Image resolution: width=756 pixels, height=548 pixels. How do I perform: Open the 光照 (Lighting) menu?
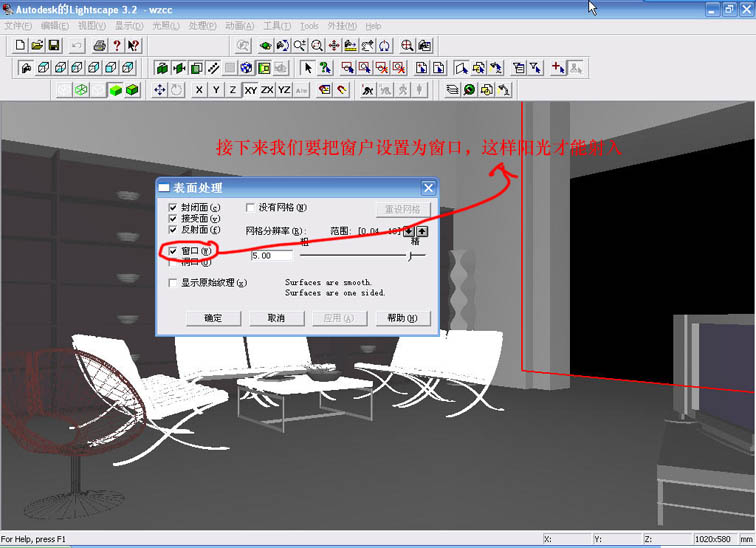click(166, 25)
